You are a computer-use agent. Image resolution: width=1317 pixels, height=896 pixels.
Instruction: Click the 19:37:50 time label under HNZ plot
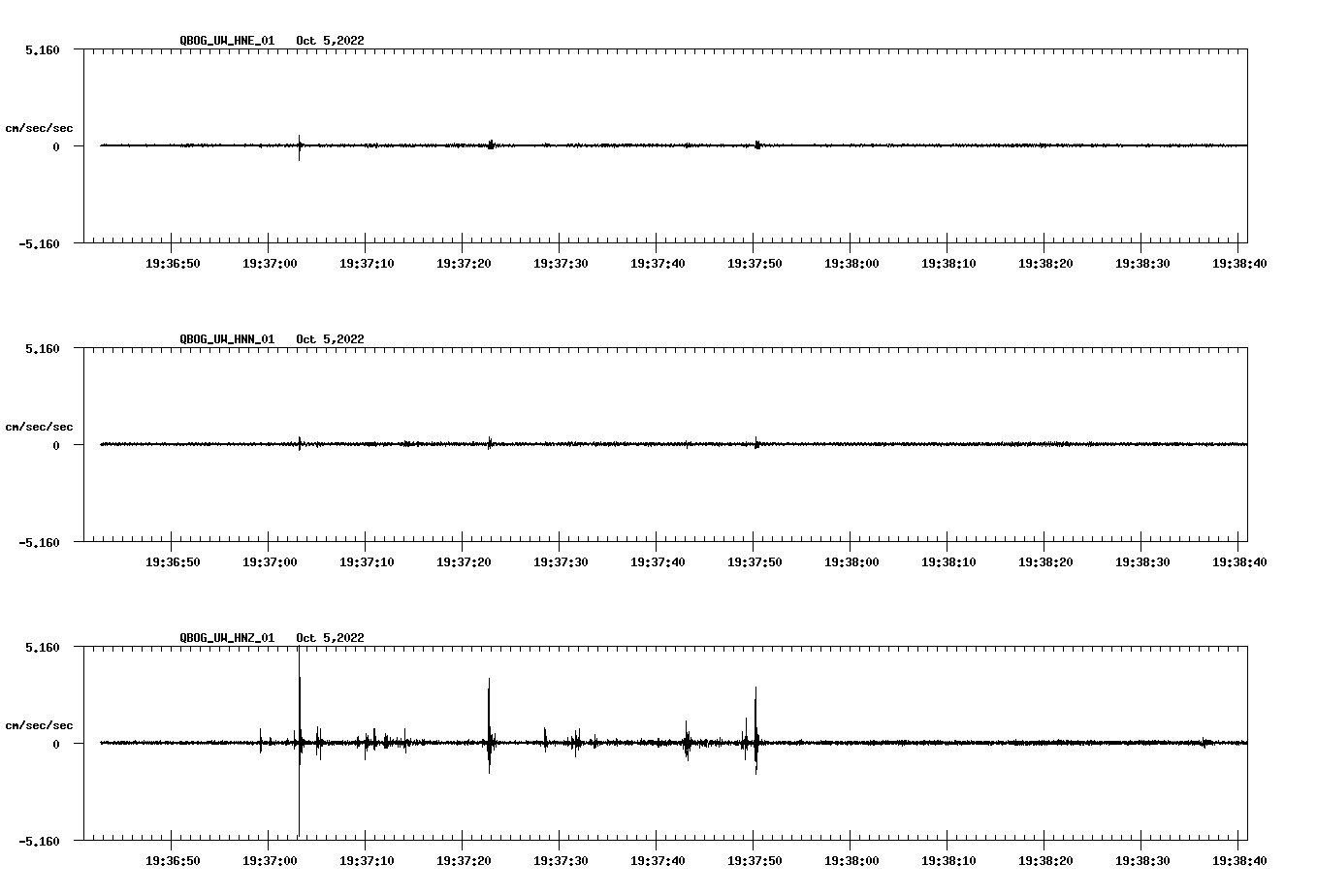click(x=755, y=861)
